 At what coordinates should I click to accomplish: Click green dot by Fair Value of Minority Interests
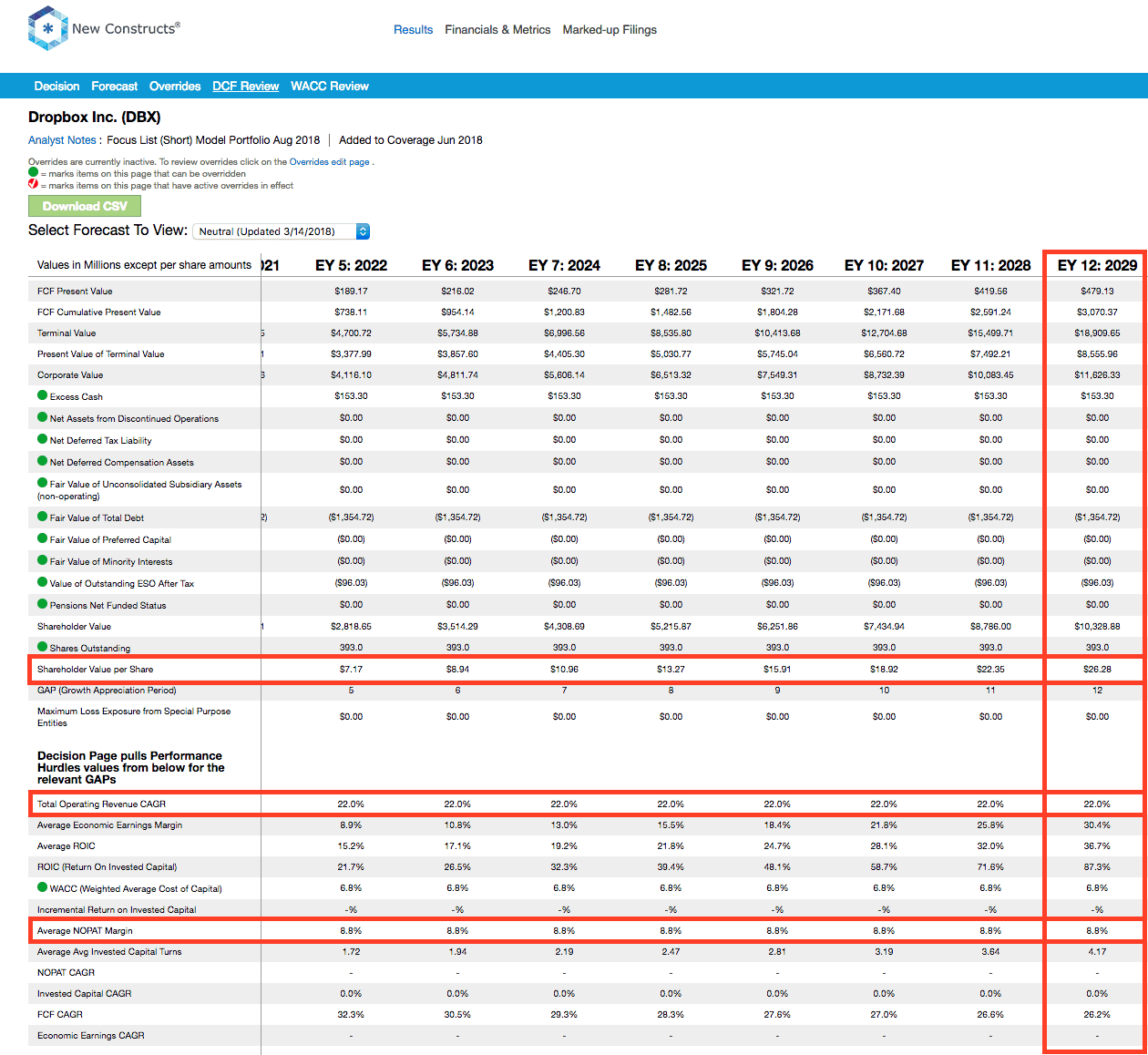click(x=42, y=560)
